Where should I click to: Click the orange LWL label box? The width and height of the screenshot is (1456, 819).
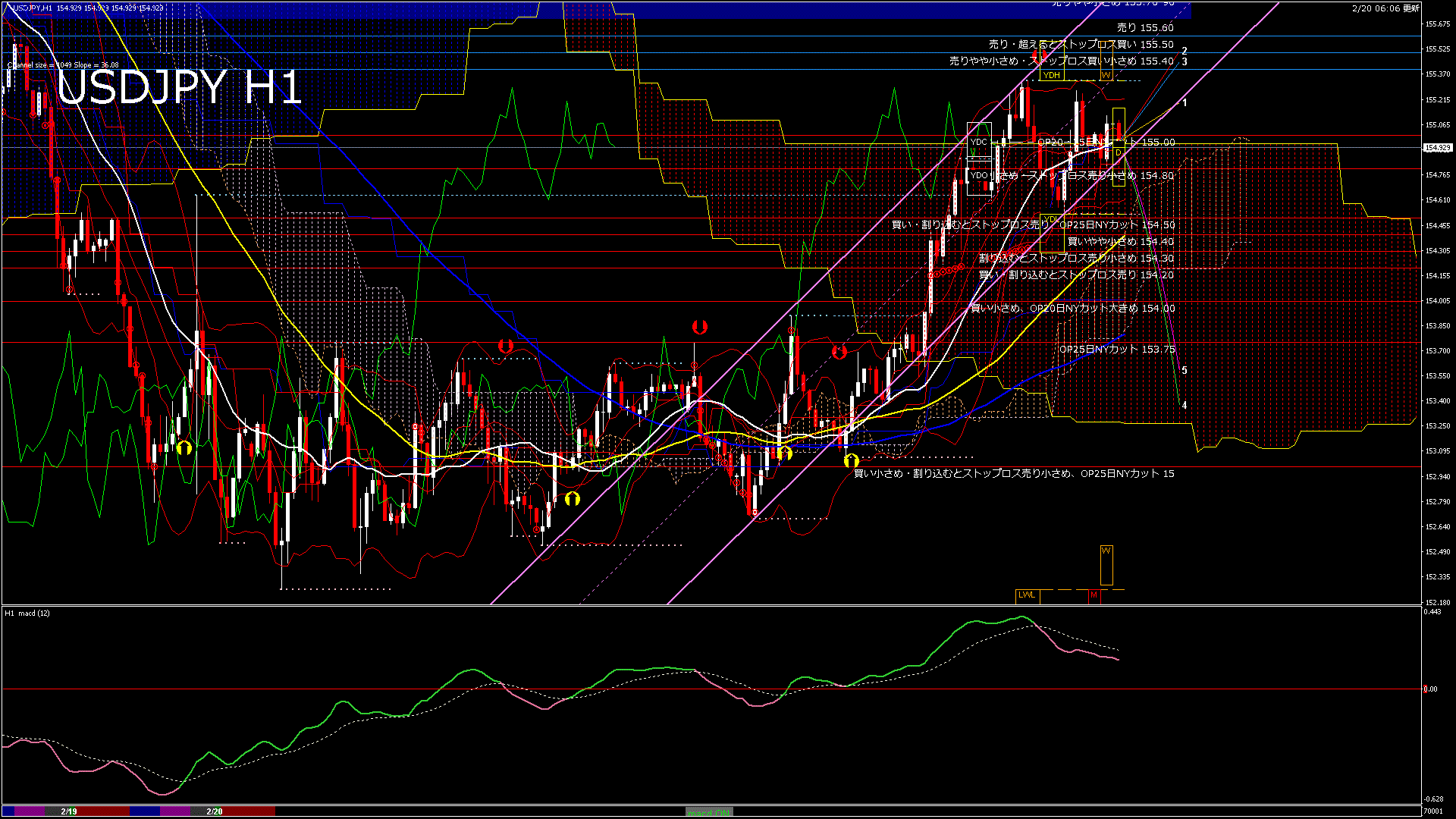point(1028,595)
